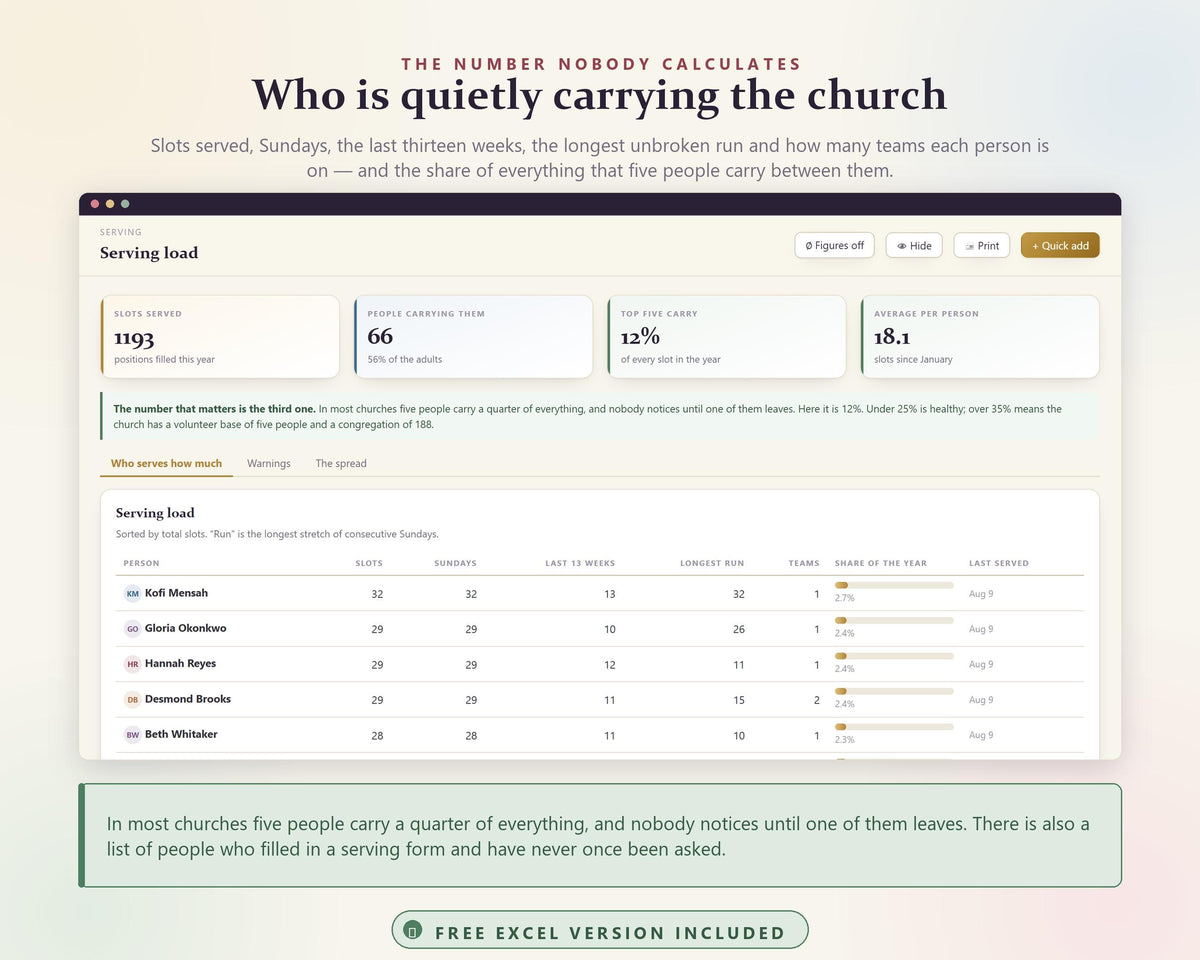Select the Who serves how much tab
This screenshot has width=1200, height=960.
pyautogui.click(x=166, y=463)
